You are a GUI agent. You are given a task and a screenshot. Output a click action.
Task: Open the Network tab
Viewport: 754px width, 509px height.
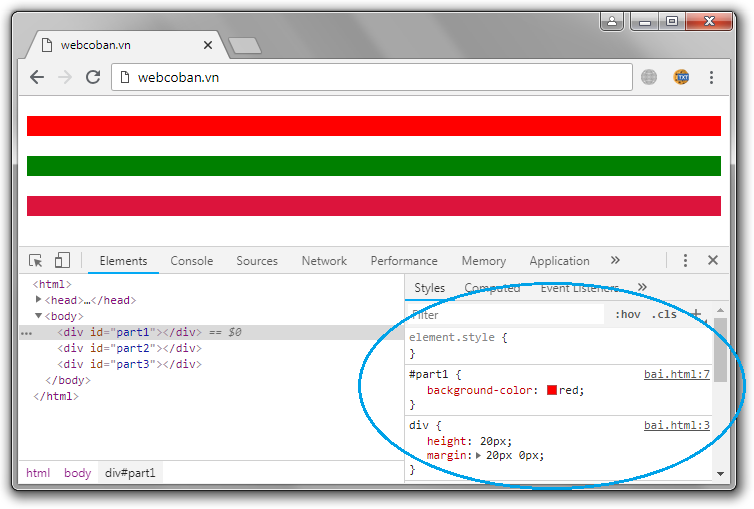click(x=324, y=261)
